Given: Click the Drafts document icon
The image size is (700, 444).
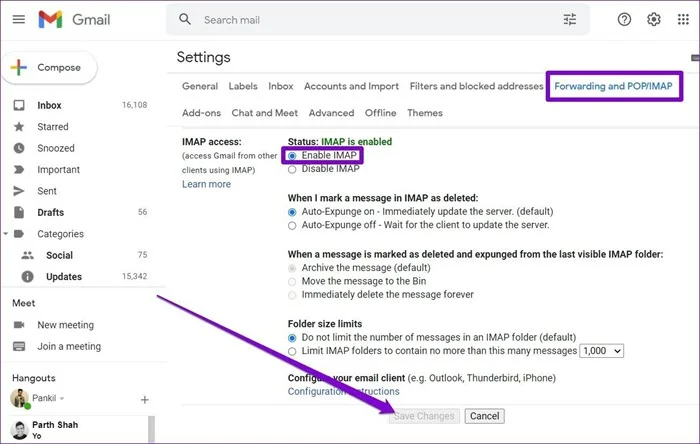Looking at the screenshot, I should pyautogui.click(x=19, y=212).
